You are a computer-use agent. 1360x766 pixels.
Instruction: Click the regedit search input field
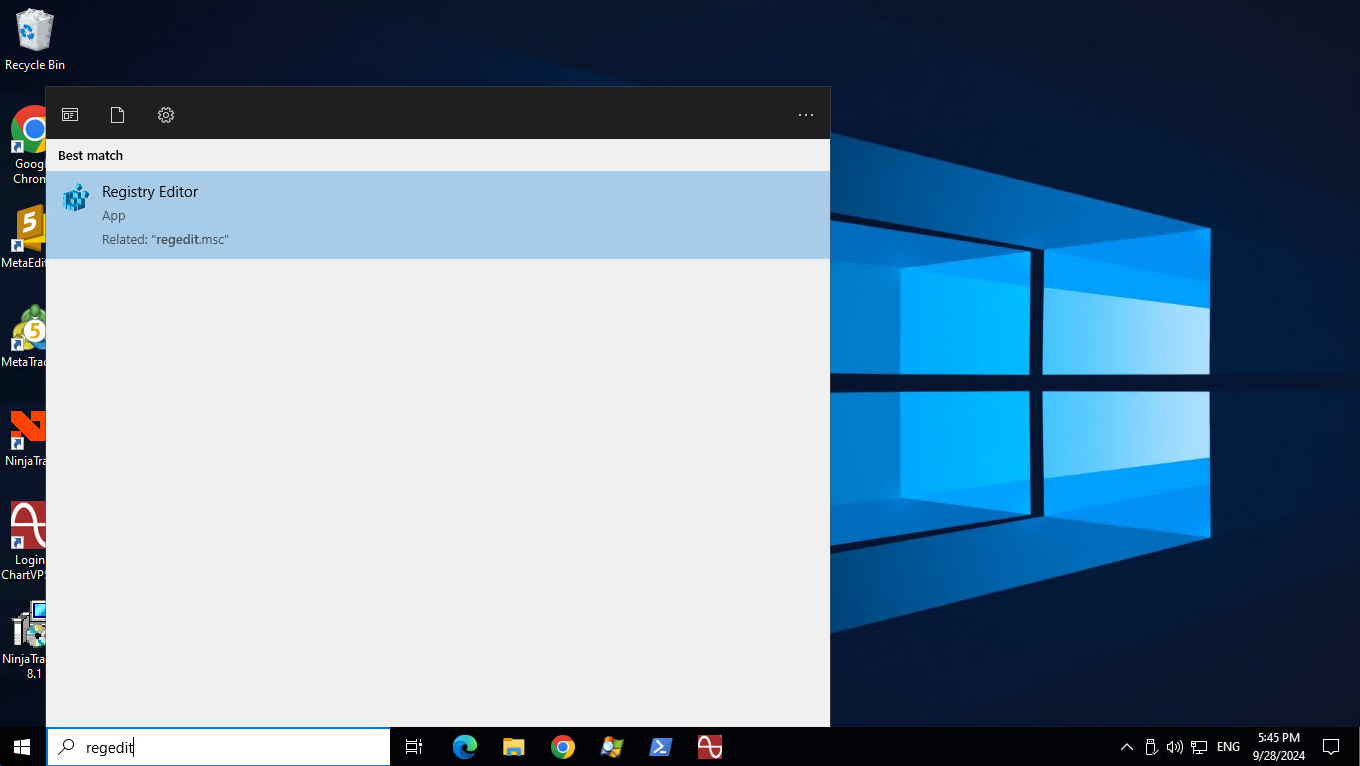[x=230, y=747]
